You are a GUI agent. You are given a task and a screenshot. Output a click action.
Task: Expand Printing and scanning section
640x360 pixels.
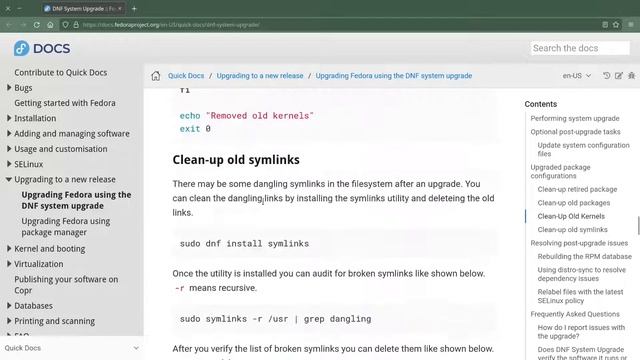pos(9,321)
